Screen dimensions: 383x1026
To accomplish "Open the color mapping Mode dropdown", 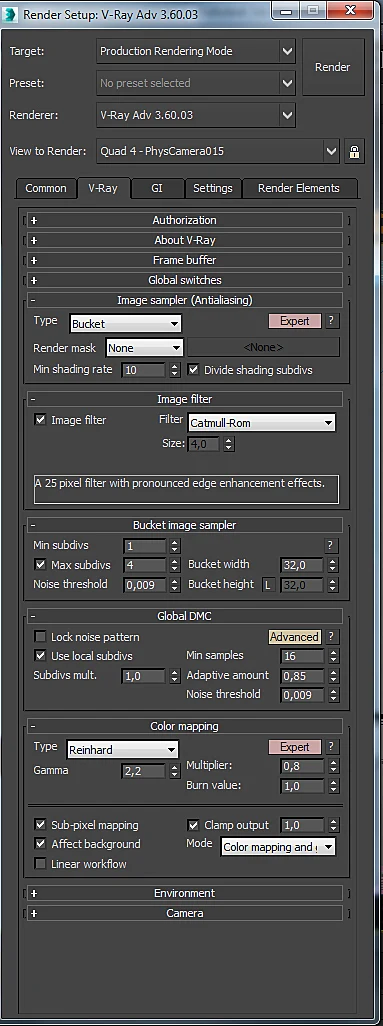I will click(278, 847).
